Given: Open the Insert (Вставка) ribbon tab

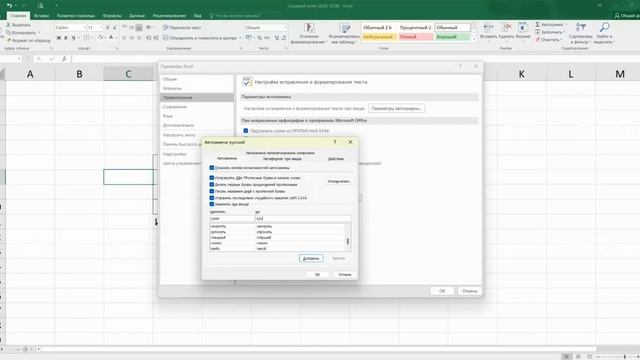Looking at the screenshot, I should pyautogui.click(x=42, y=16).
